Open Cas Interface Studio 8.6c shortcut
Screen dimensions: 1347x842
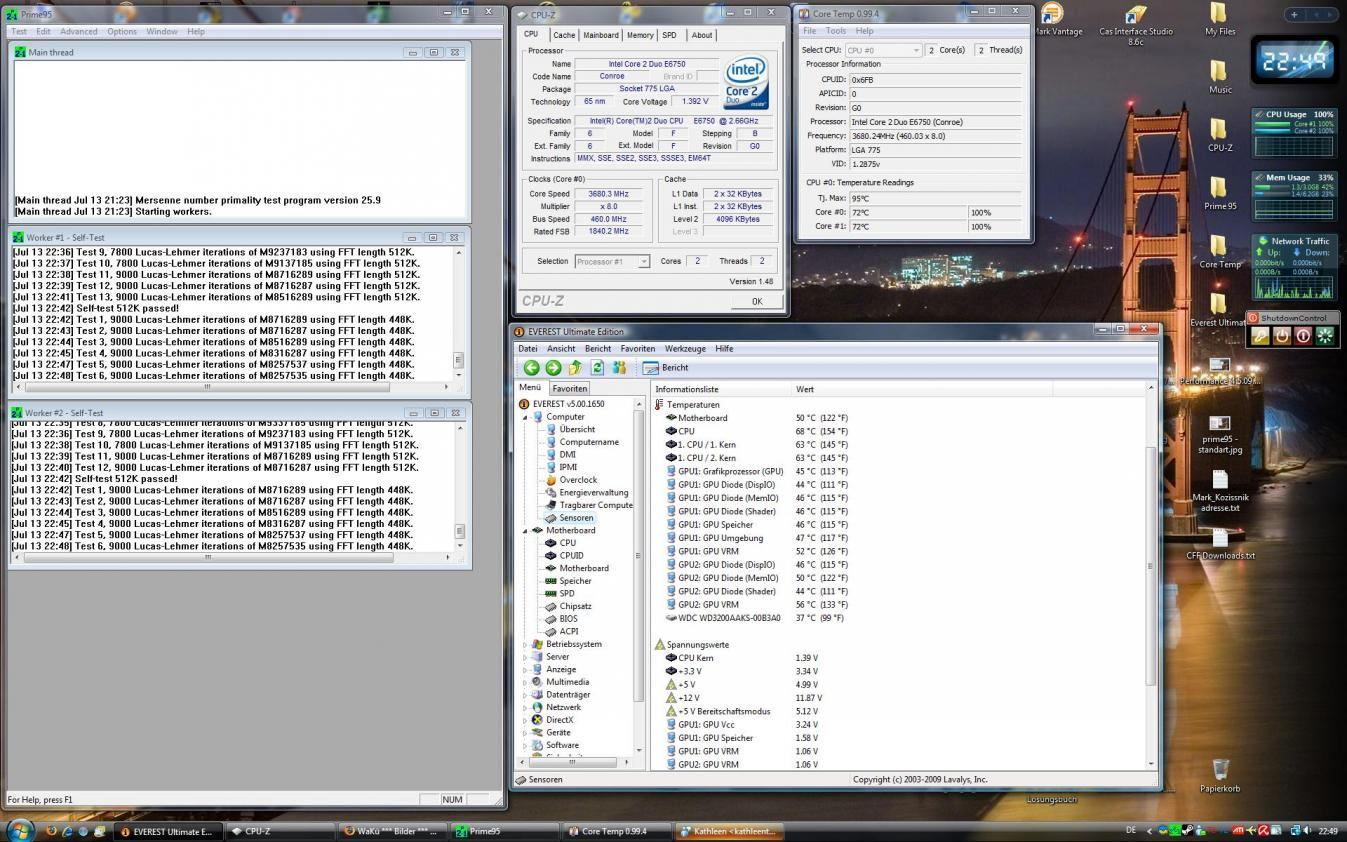[1135, 25]
